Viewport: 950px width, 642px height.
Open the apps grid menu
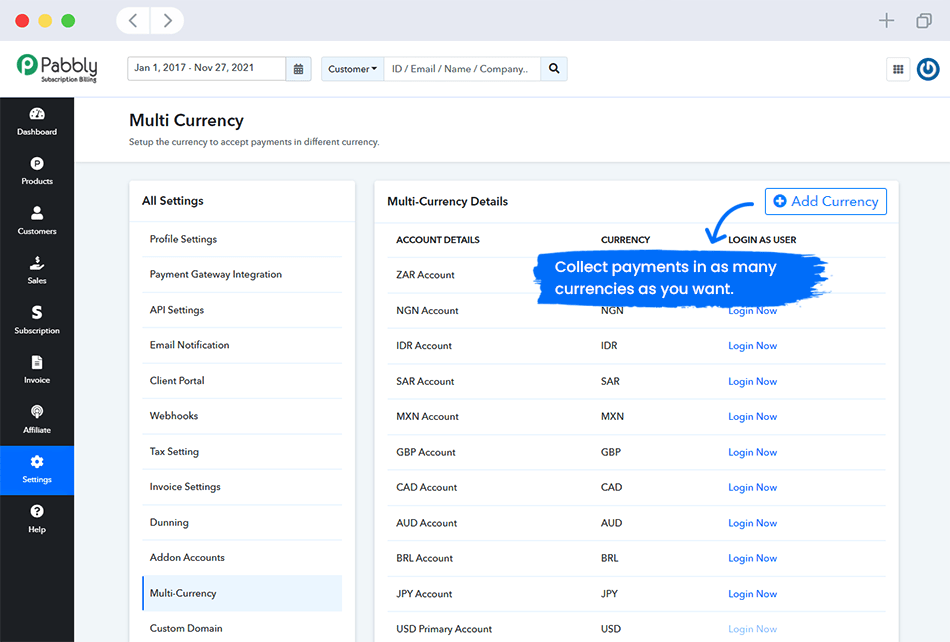pyautogui.click(x=898, y=69)
